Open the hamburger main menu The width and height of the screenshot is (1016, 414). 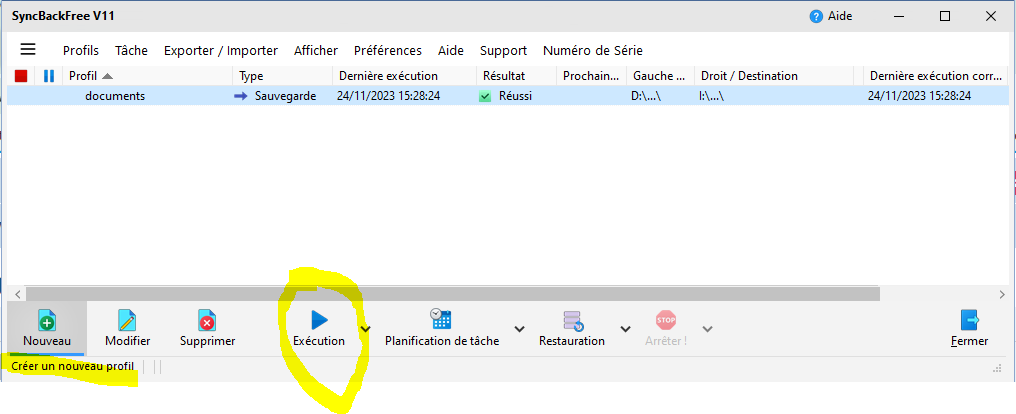pyautogui.click(x=28, y=49)
